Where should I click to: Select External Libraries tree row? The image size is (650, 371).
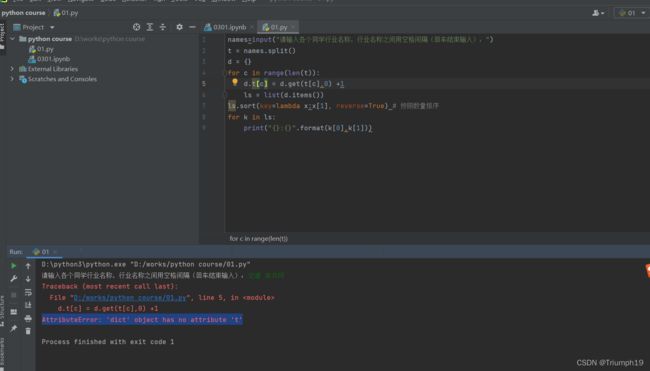point(49,69)
